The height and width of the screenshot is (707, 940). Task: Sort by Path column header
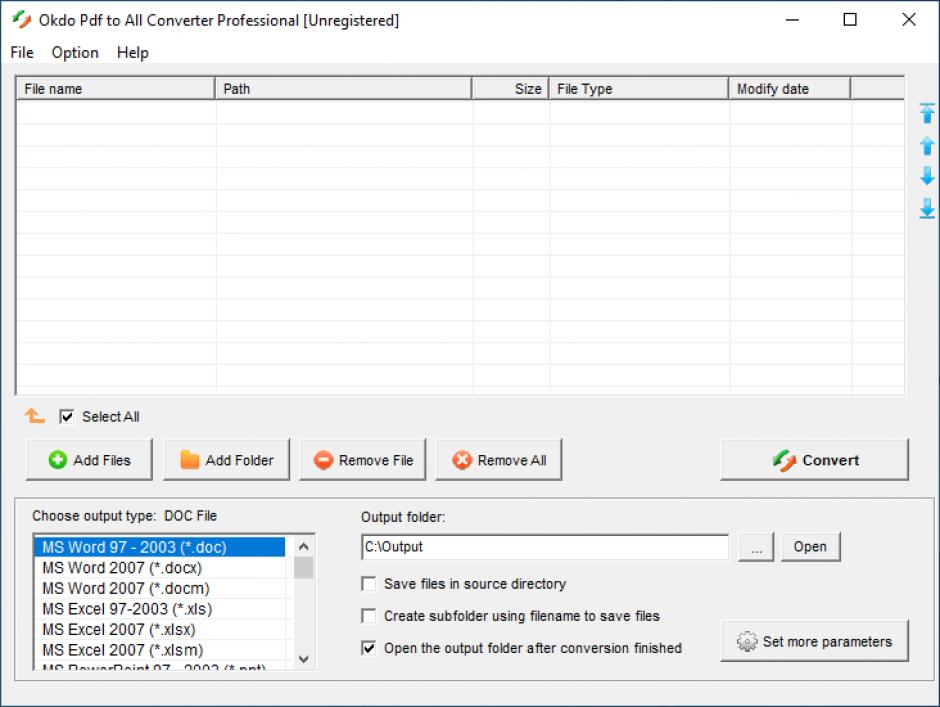pos(344,88)
